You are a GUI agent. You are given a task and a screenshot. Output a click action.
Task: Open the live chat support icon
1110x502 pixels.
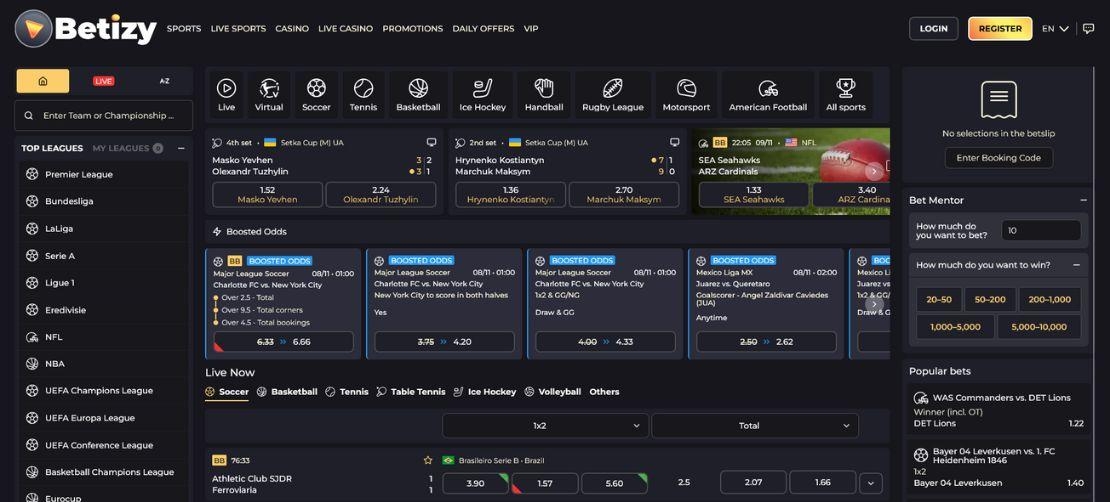coord(1089,28)
